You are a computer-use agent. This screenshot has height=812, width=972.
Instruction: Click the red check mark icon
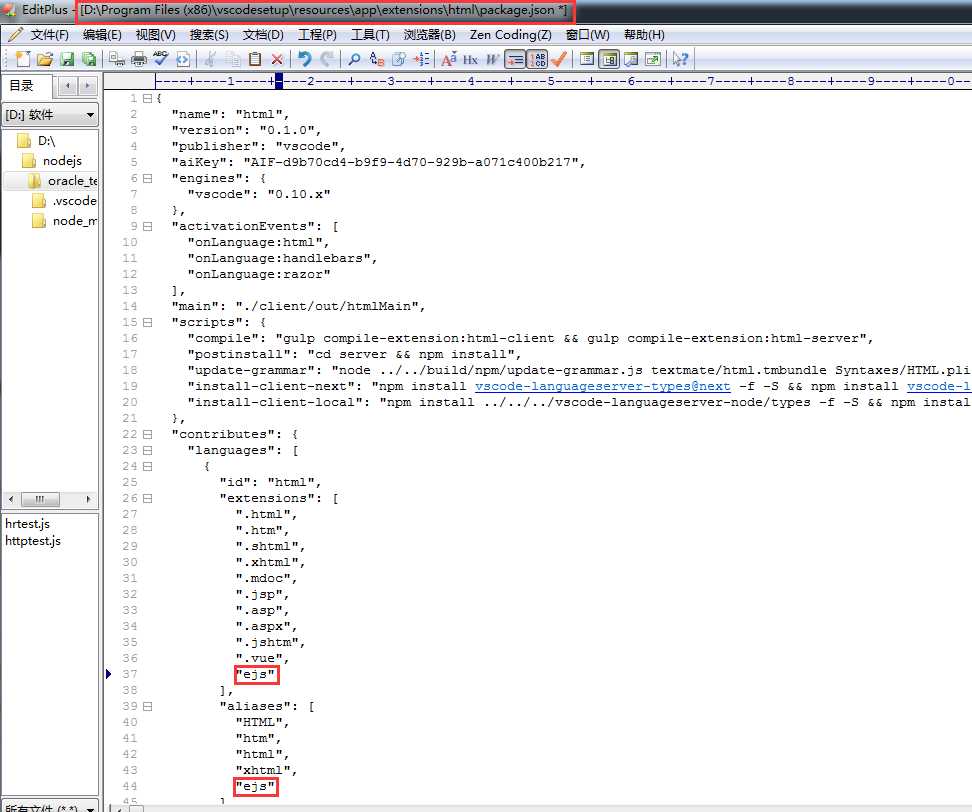(x=559, y=59)
